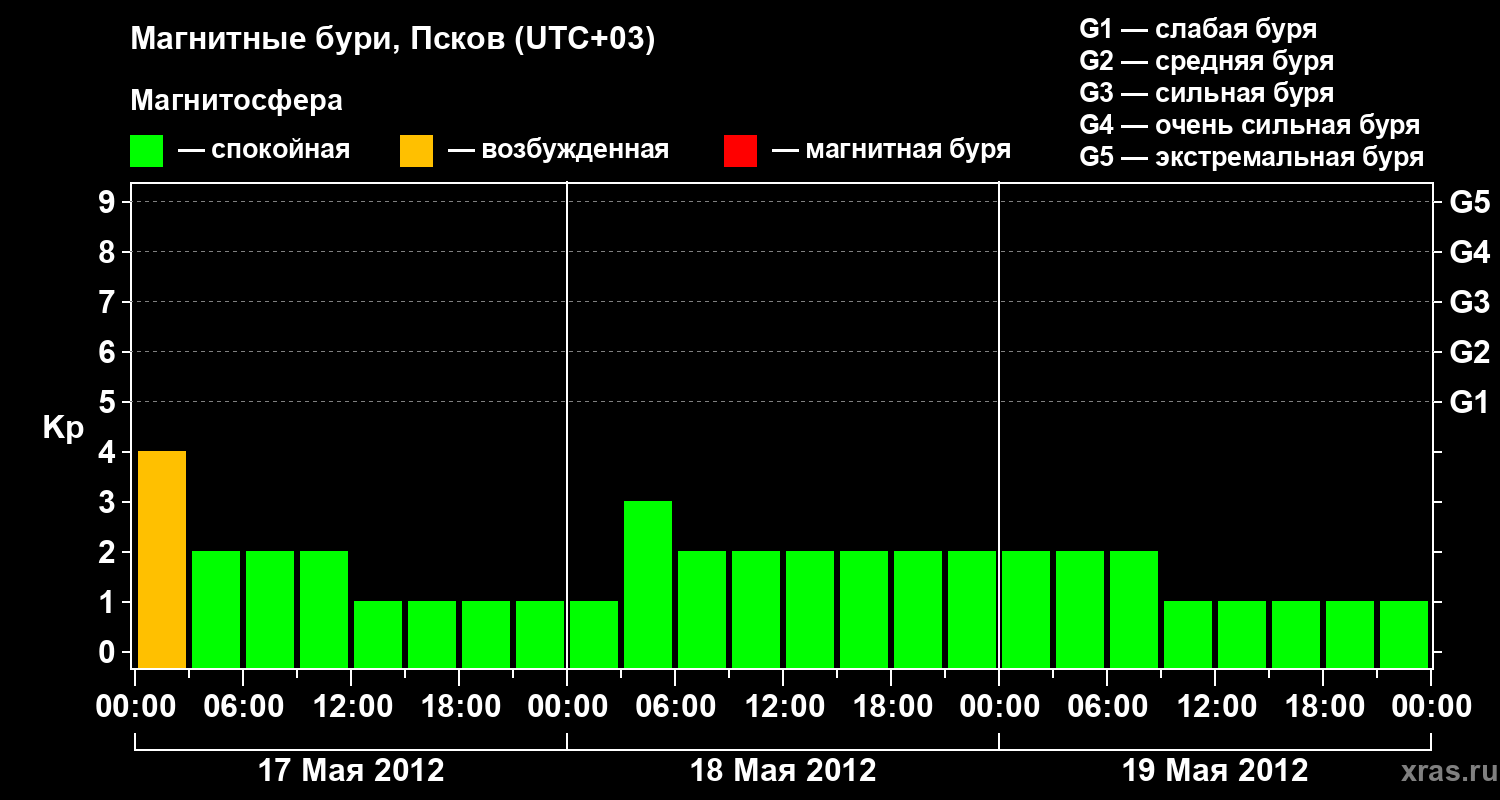Click the green 'спокойная' legend swatch

pyautogui.click(x=146, y=151)
